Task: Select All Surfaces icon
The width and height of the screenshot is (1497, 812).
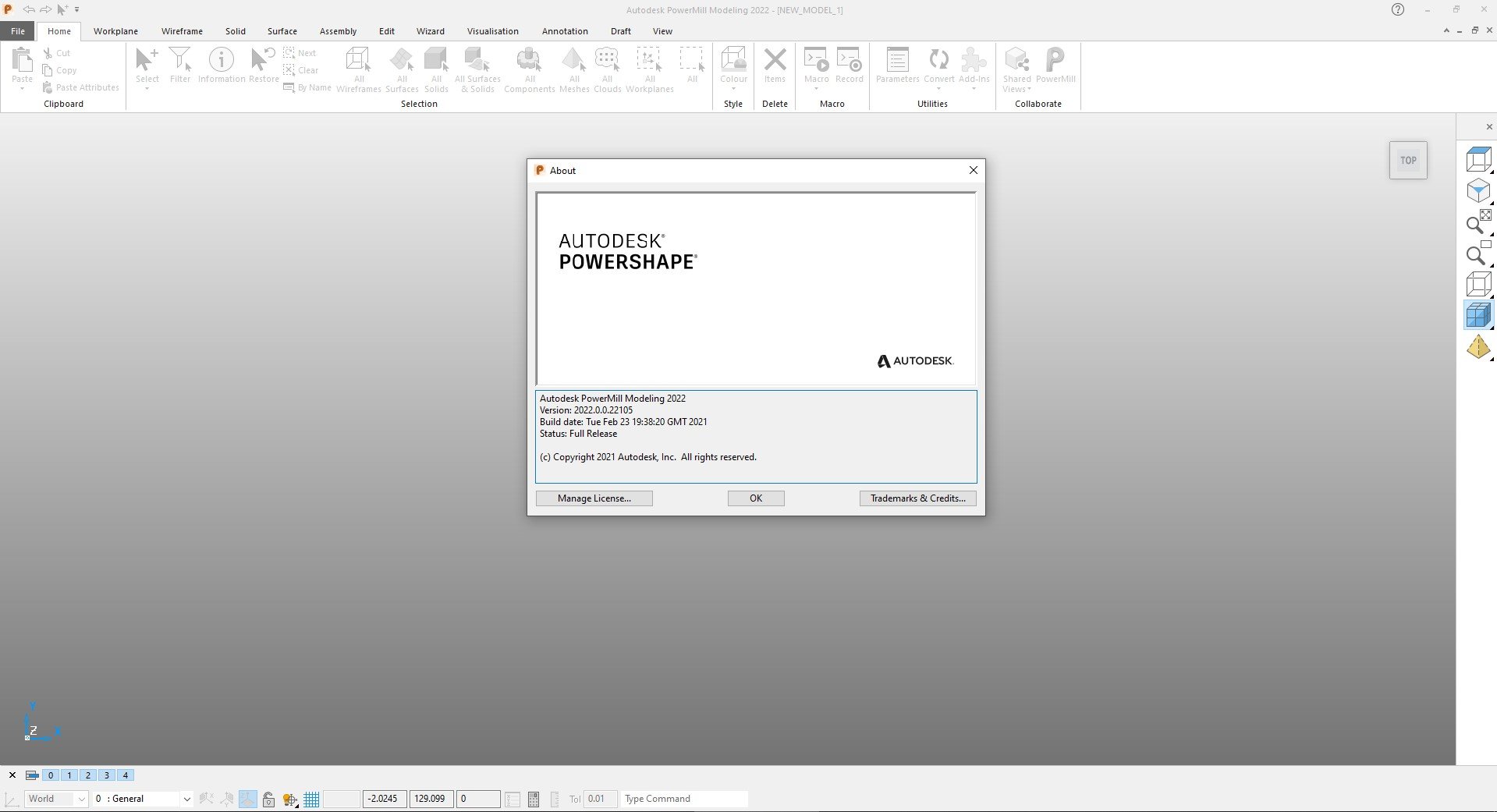Action: [402, 60]
